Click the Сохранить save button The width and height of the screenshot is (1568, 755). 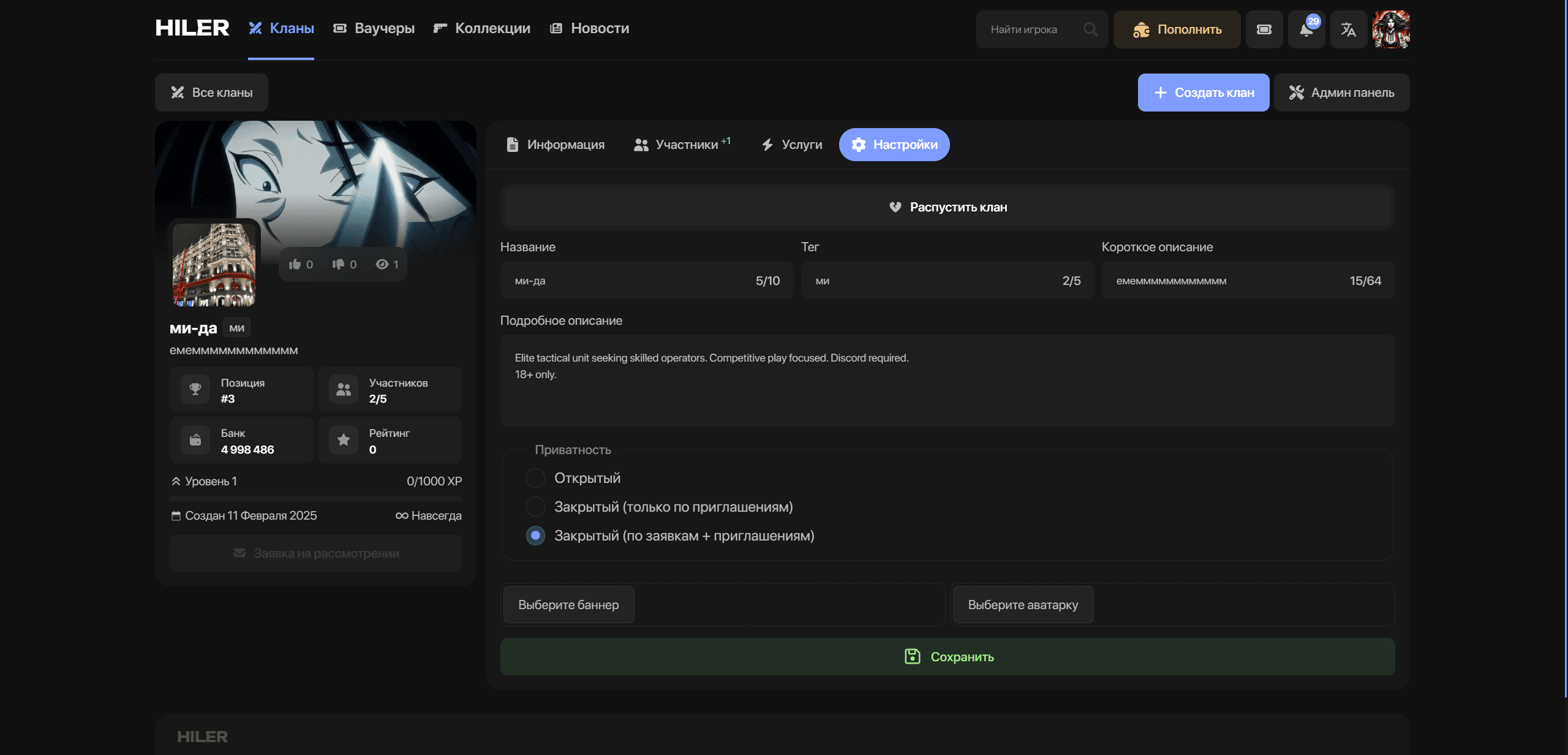pyautogui.click(x=948, y=657)
